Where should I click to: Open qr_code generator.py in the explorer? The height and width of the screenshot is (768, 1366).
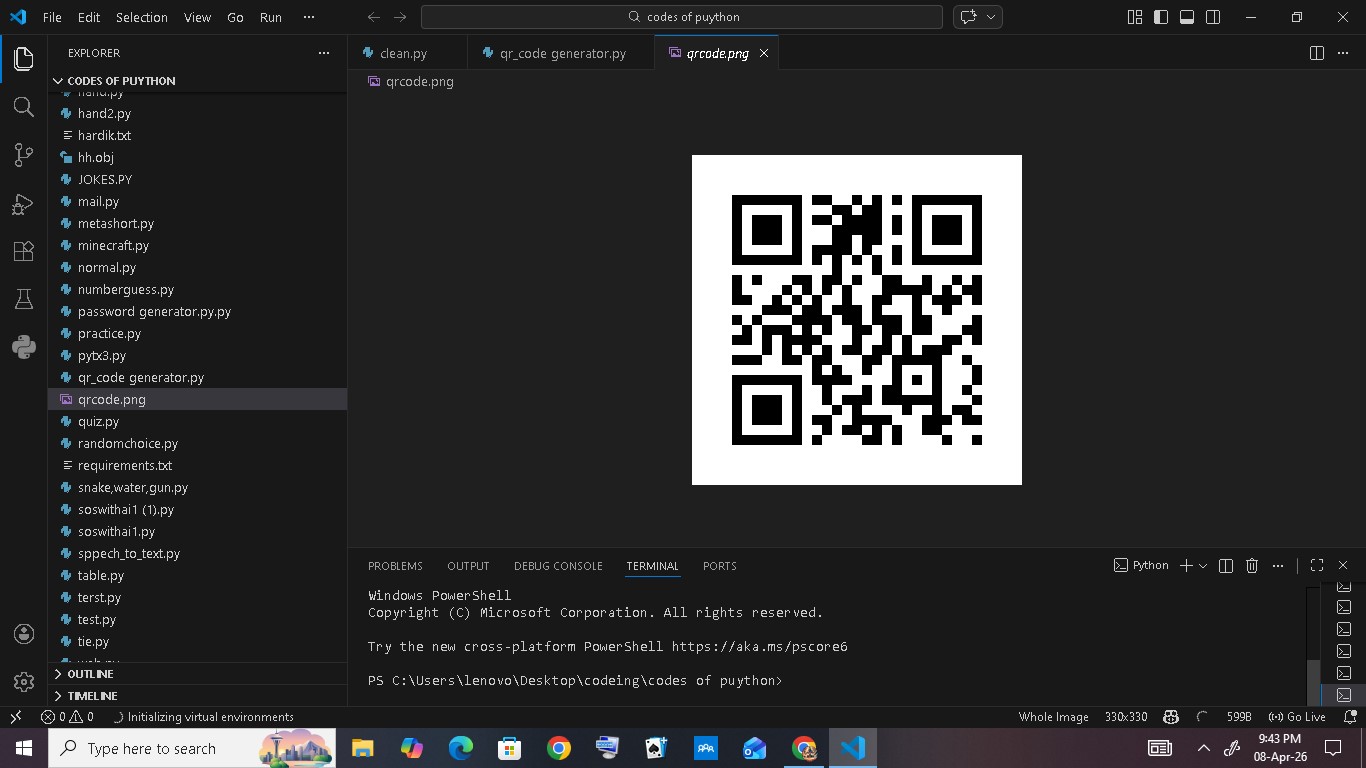tap(198, 377)
